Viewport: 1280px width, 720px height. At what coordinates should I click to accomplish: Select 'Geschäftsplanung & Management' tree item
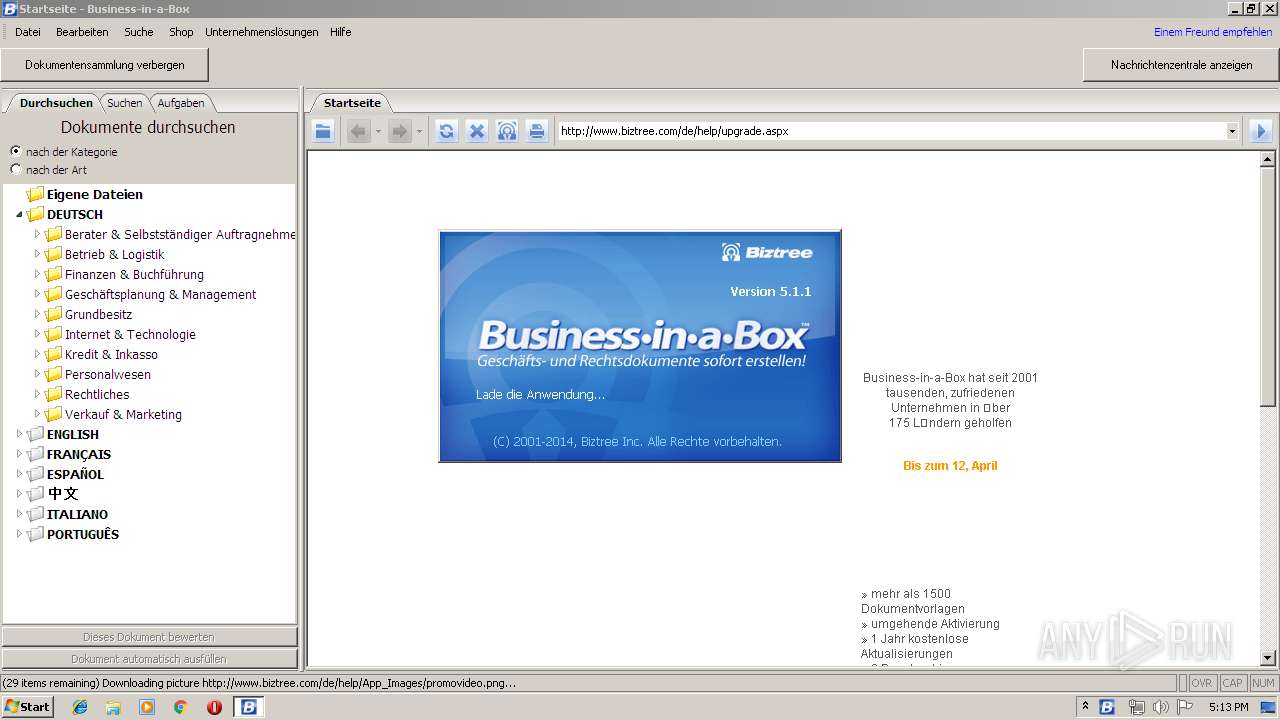point(160,294)
